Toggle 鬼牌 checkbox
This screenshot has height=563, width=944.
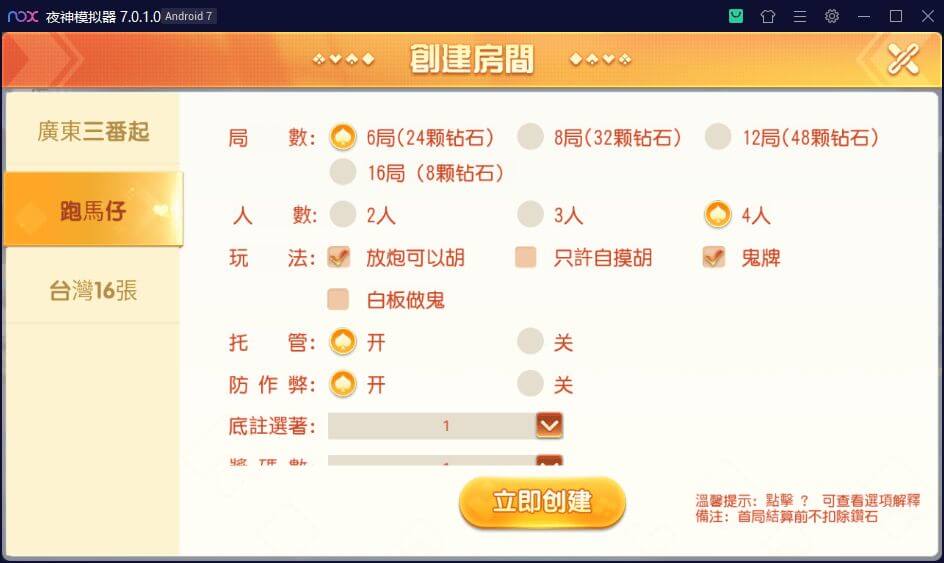pos(713,257)
